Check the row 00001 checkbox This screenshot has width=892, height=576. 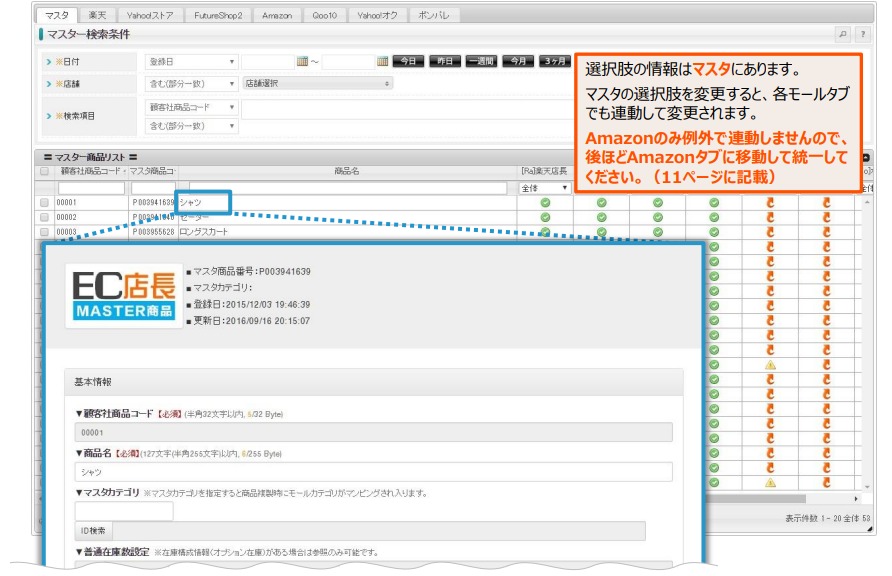click(x=44, y=202)
